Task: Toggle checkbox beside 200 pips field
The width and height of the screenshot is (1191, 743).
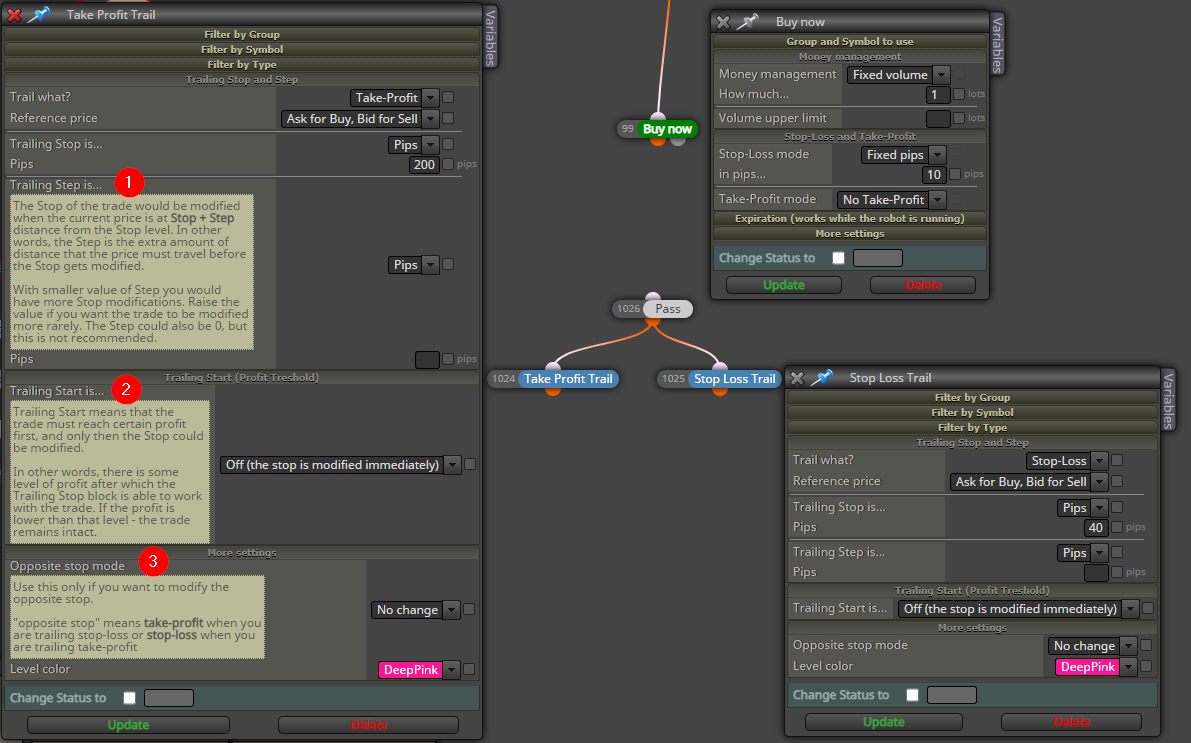Action: (x=448, y=164)
